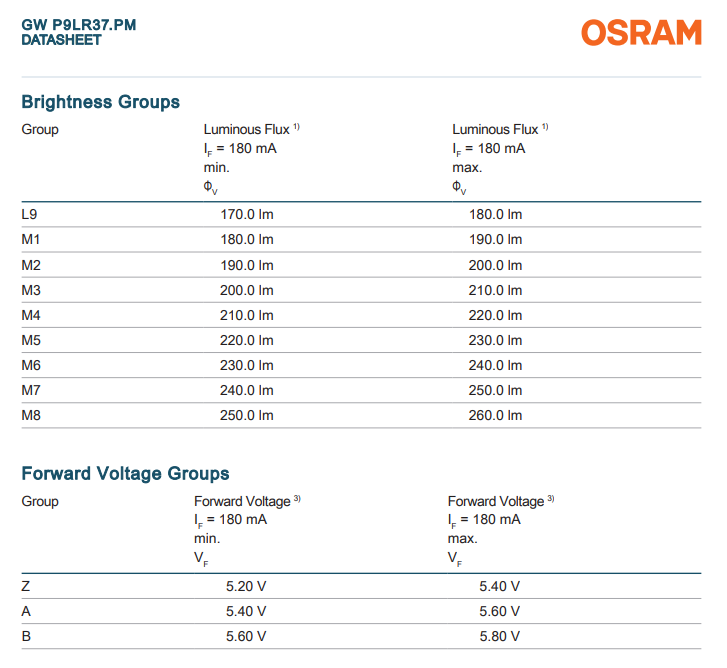
Task: Click the M1 group label
Action: point(31,239)
